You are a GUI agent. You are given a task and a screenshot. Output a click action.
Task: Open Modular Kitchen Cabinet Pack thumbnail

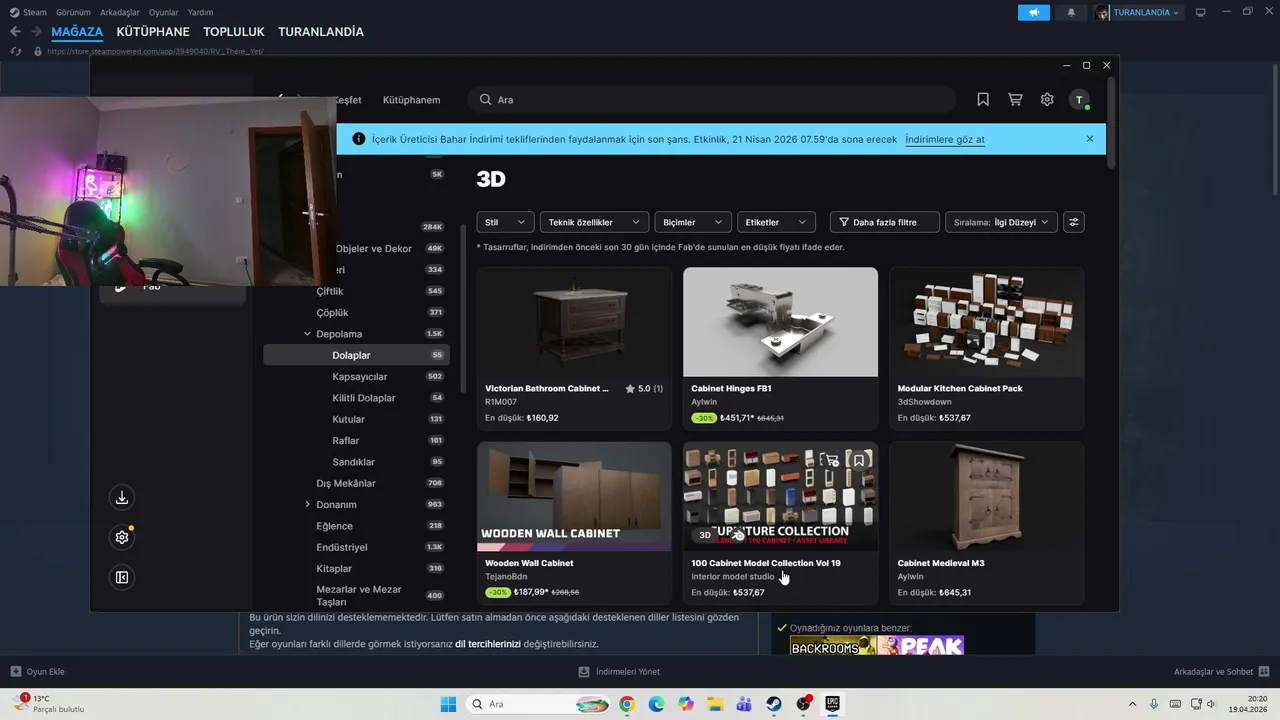click(987, 322)
